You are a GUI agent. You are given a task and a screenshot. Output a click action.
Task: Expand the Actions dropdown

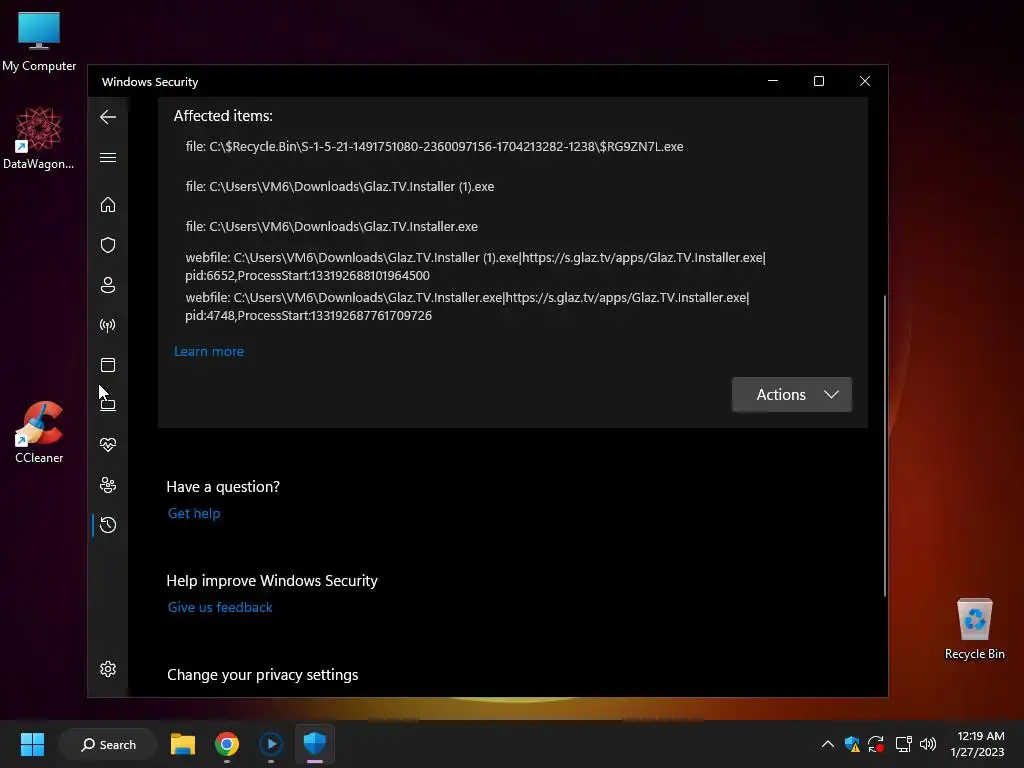792,394
